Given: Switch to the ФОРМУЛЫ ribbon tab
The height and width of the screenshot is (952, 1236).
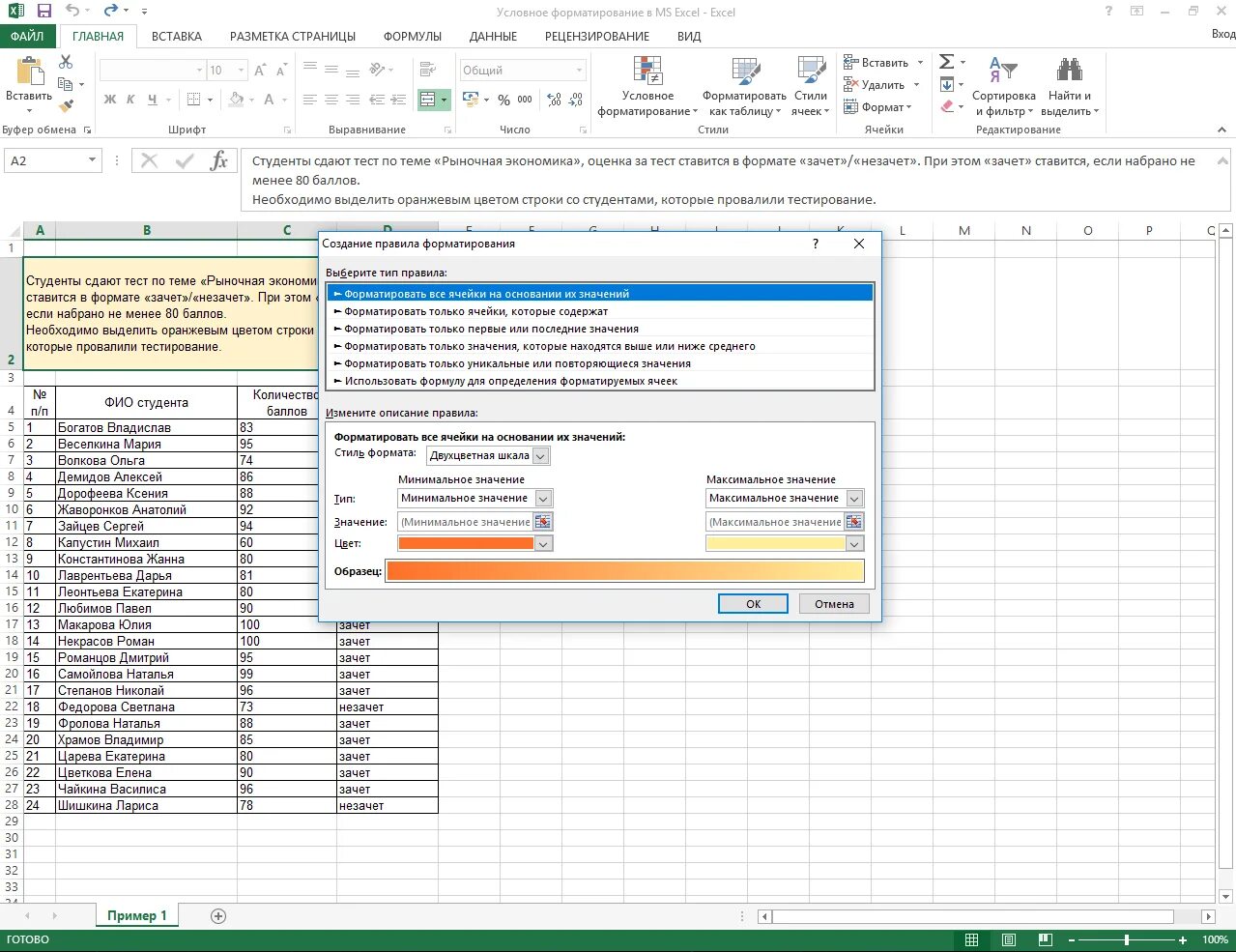Looking at the screenshot, I should pos(413,36).
